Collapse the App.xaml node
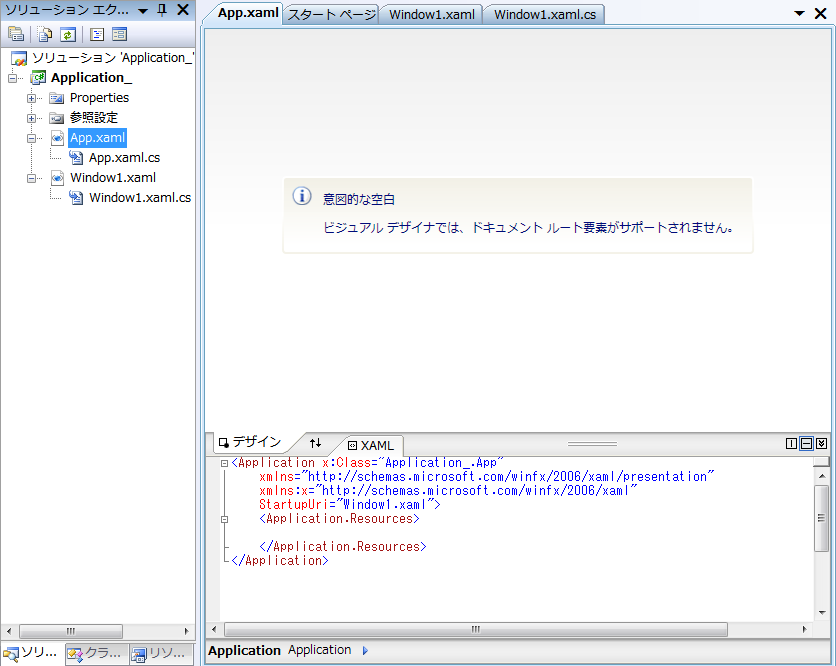 click(x=31, y=138)
